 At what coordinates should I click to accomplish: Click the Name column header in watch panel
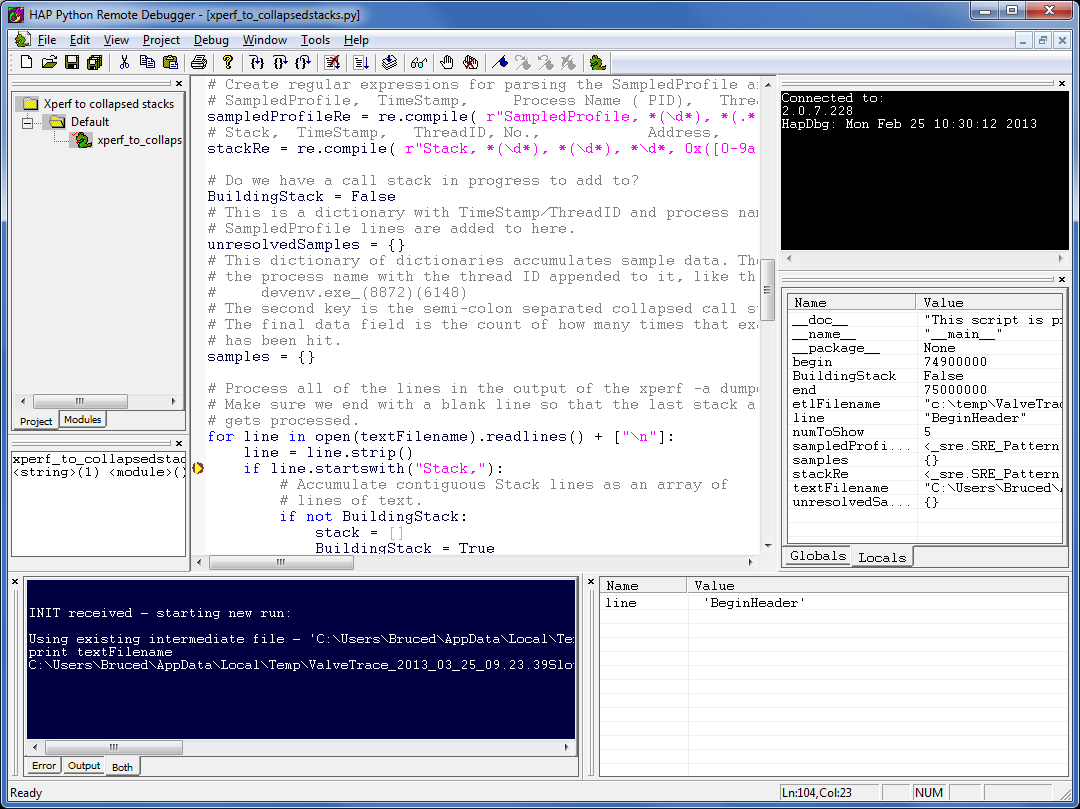[x=643, y=586]
